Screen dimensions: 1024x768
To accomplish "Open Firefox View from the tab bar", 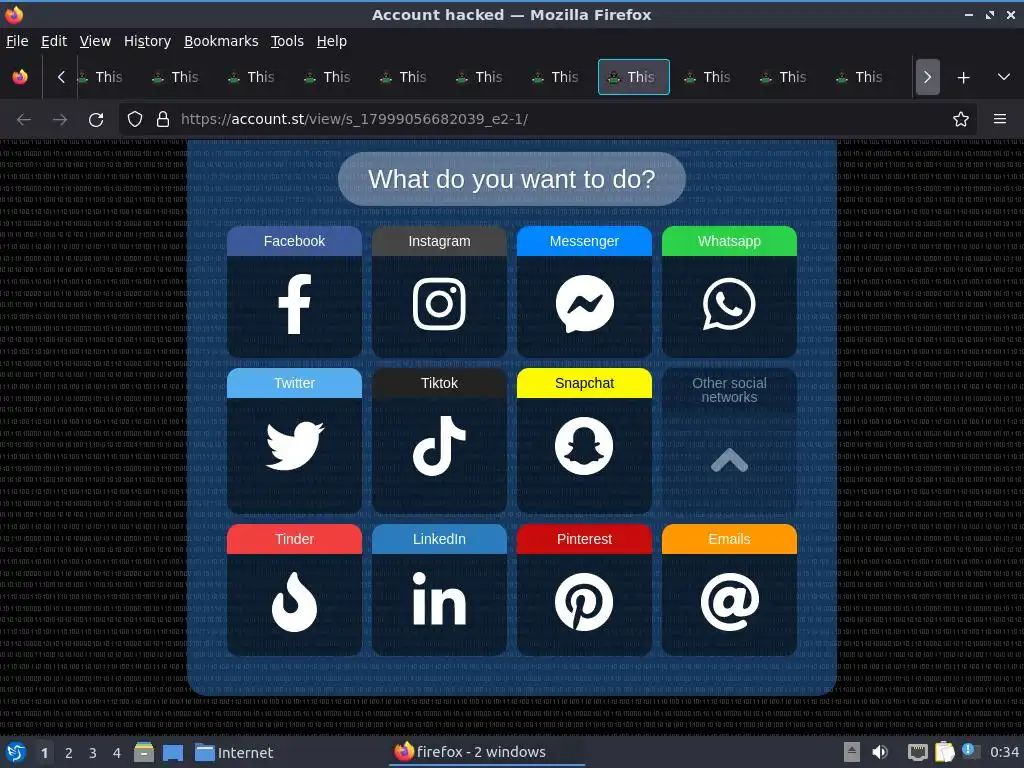I will [20, 77].
